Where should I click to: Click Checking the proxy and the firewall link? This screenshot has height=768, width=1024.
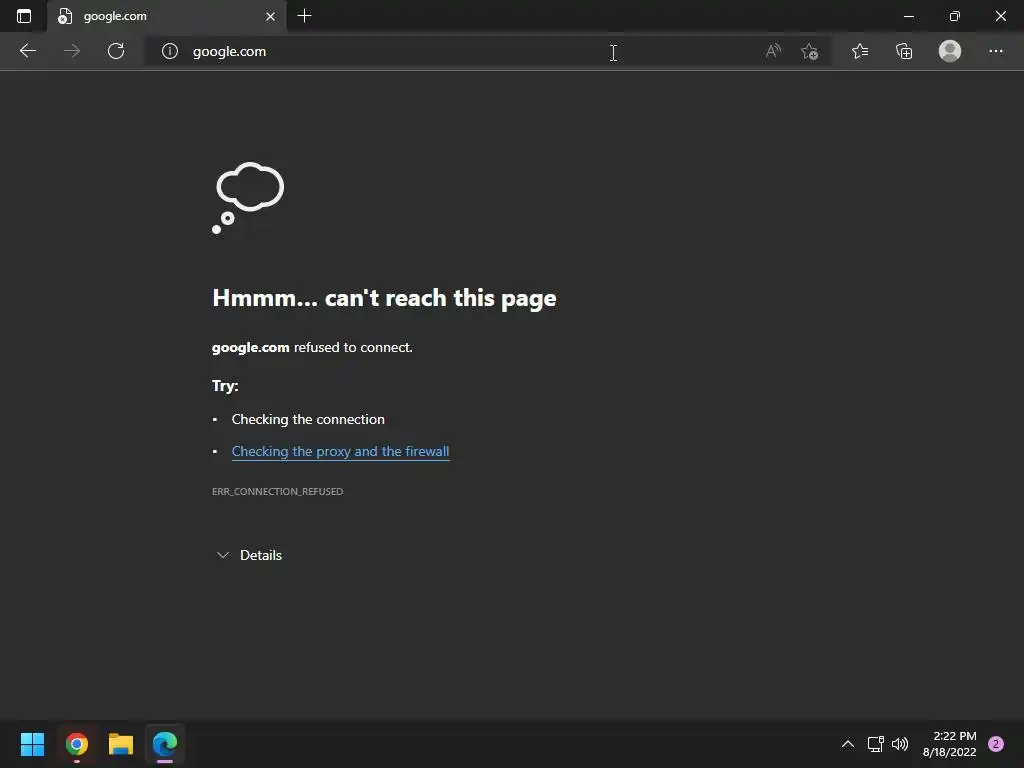click(x=340, y=451)
